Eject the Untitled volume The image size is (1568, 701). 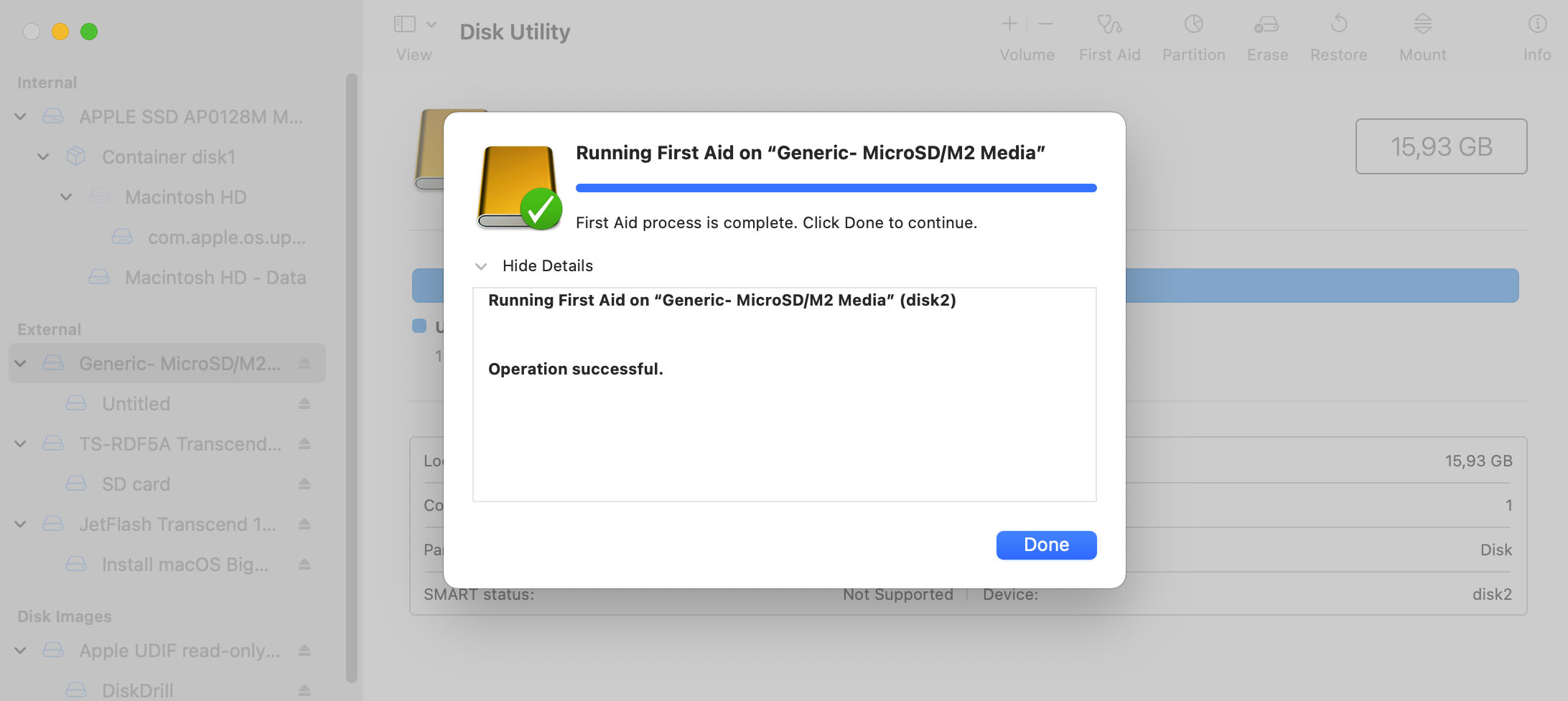click(x=304, y=404)
